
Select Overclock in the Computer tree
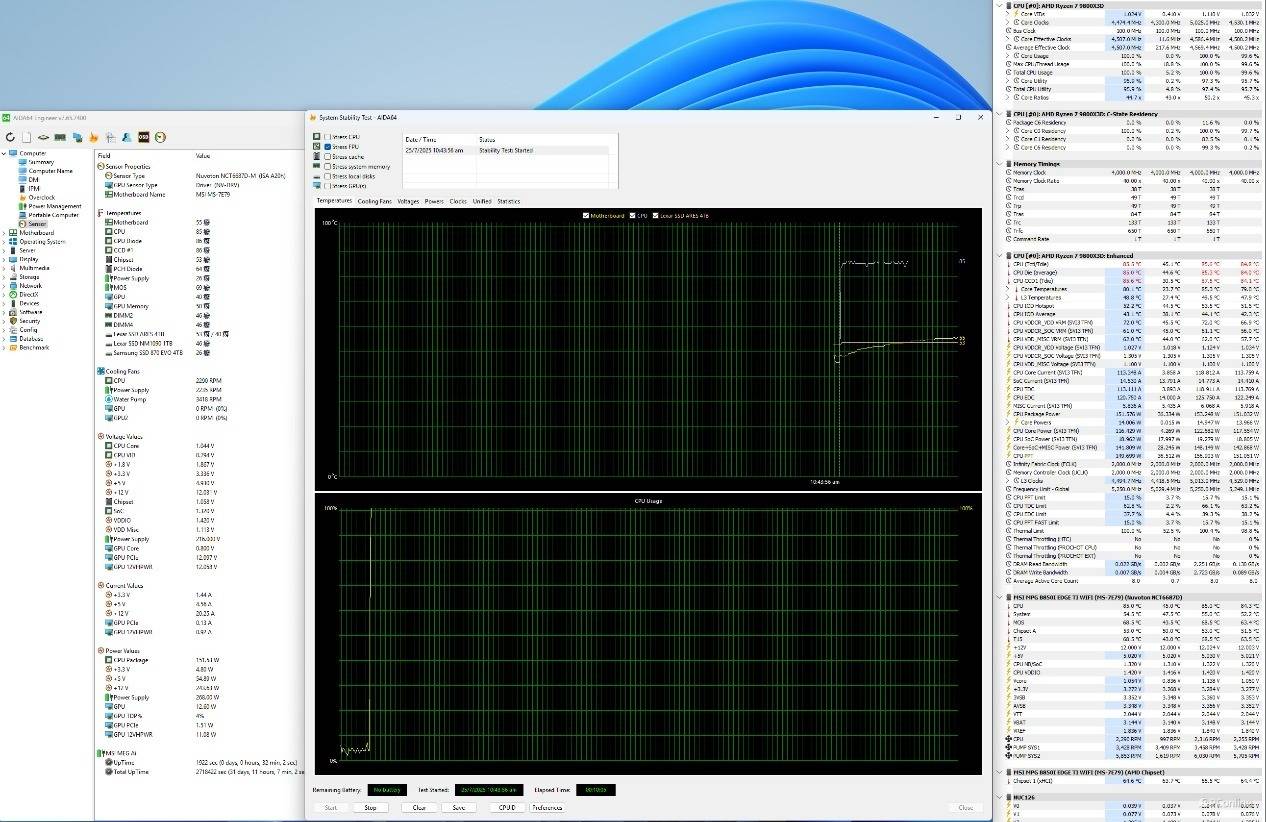(x=41, y=197)
